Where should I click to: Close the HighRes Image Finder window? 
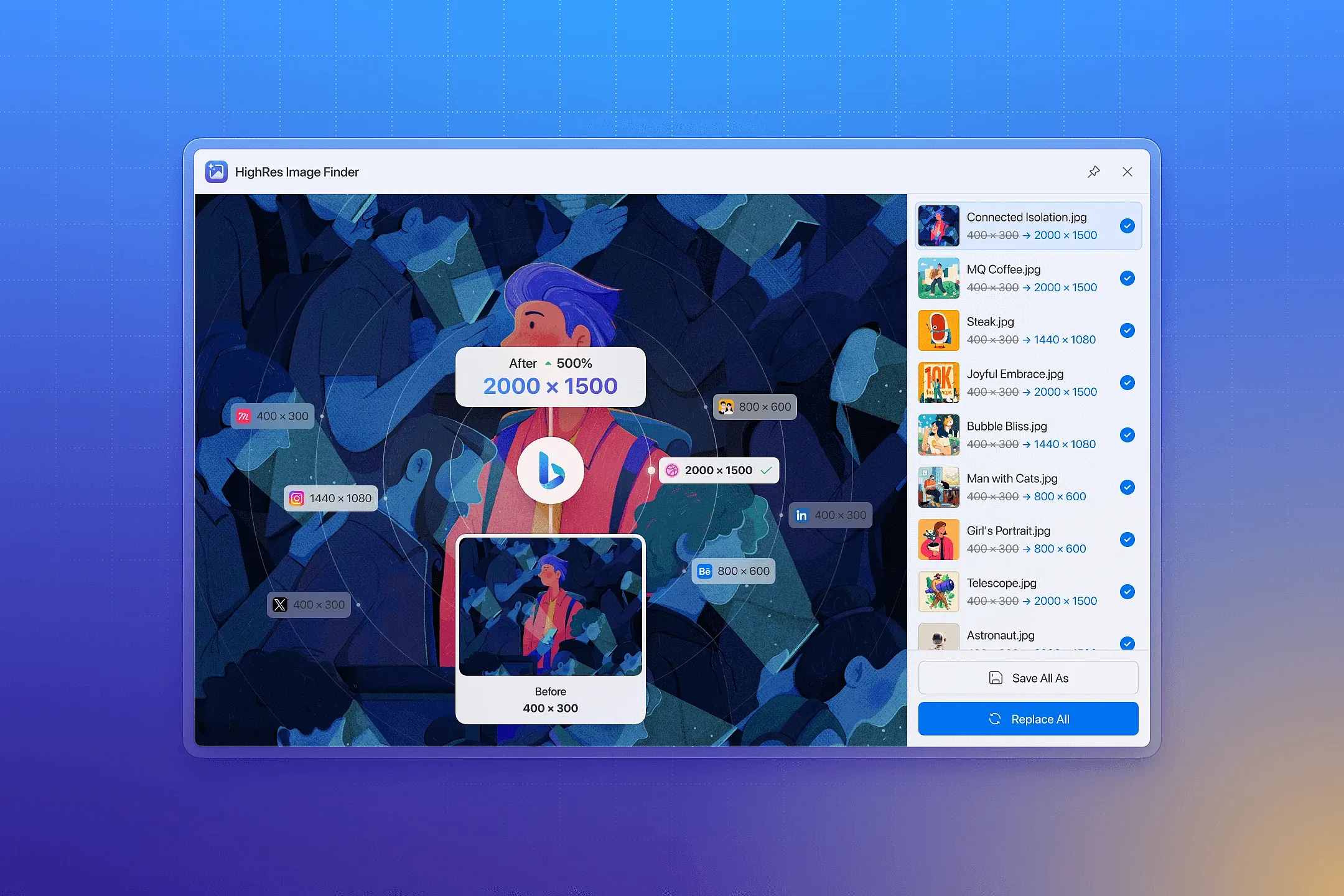1127,172
